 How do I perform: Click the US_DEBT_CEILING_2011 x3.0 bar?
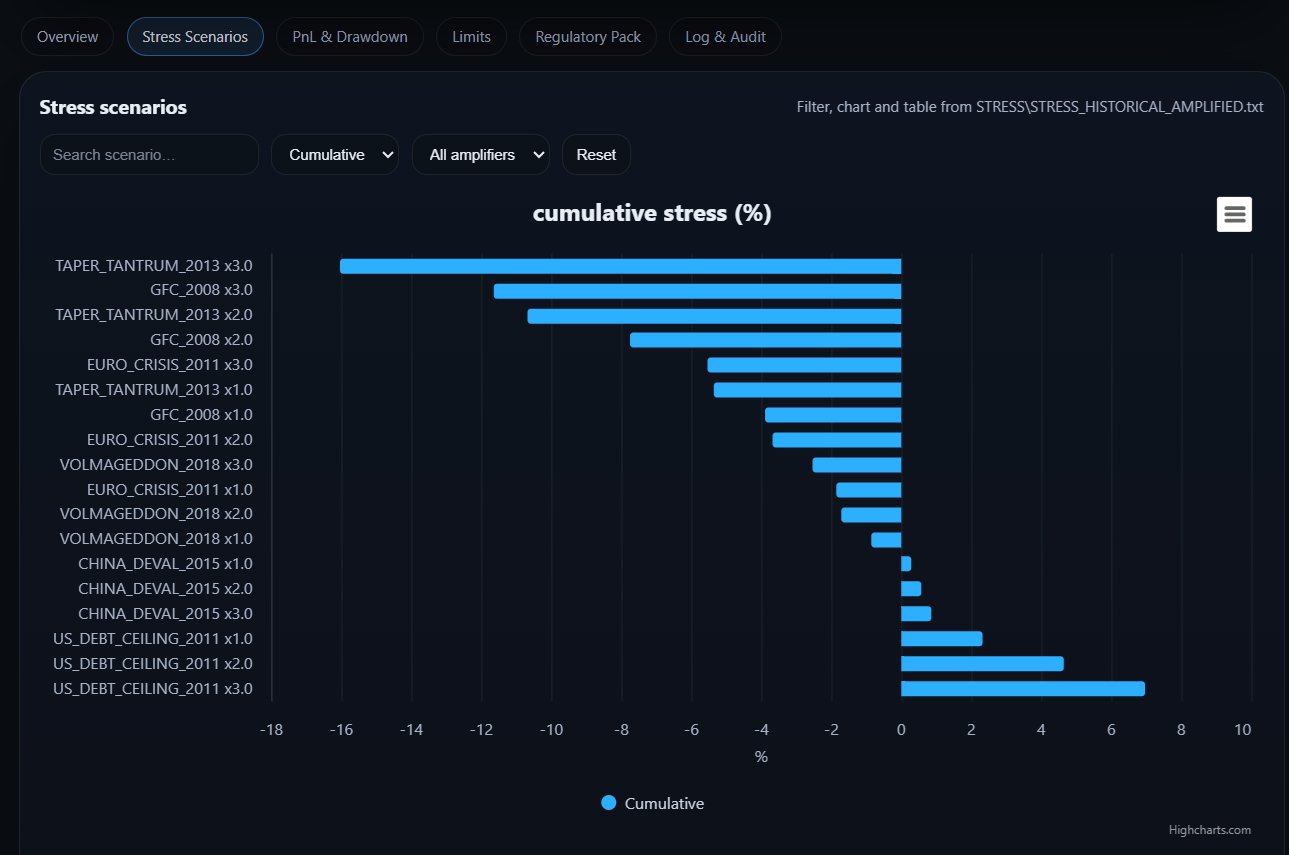[x=1022, y=689]
